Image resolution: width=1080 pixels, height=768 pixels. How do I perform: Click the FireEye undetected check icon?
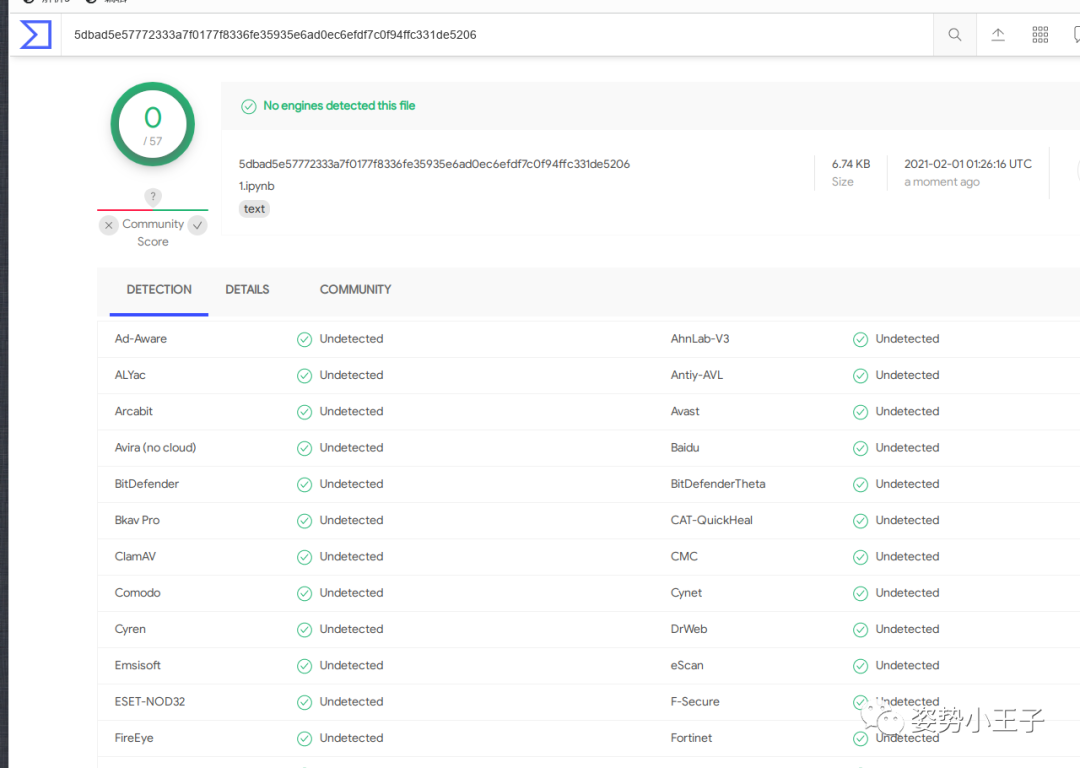point(304,738)
